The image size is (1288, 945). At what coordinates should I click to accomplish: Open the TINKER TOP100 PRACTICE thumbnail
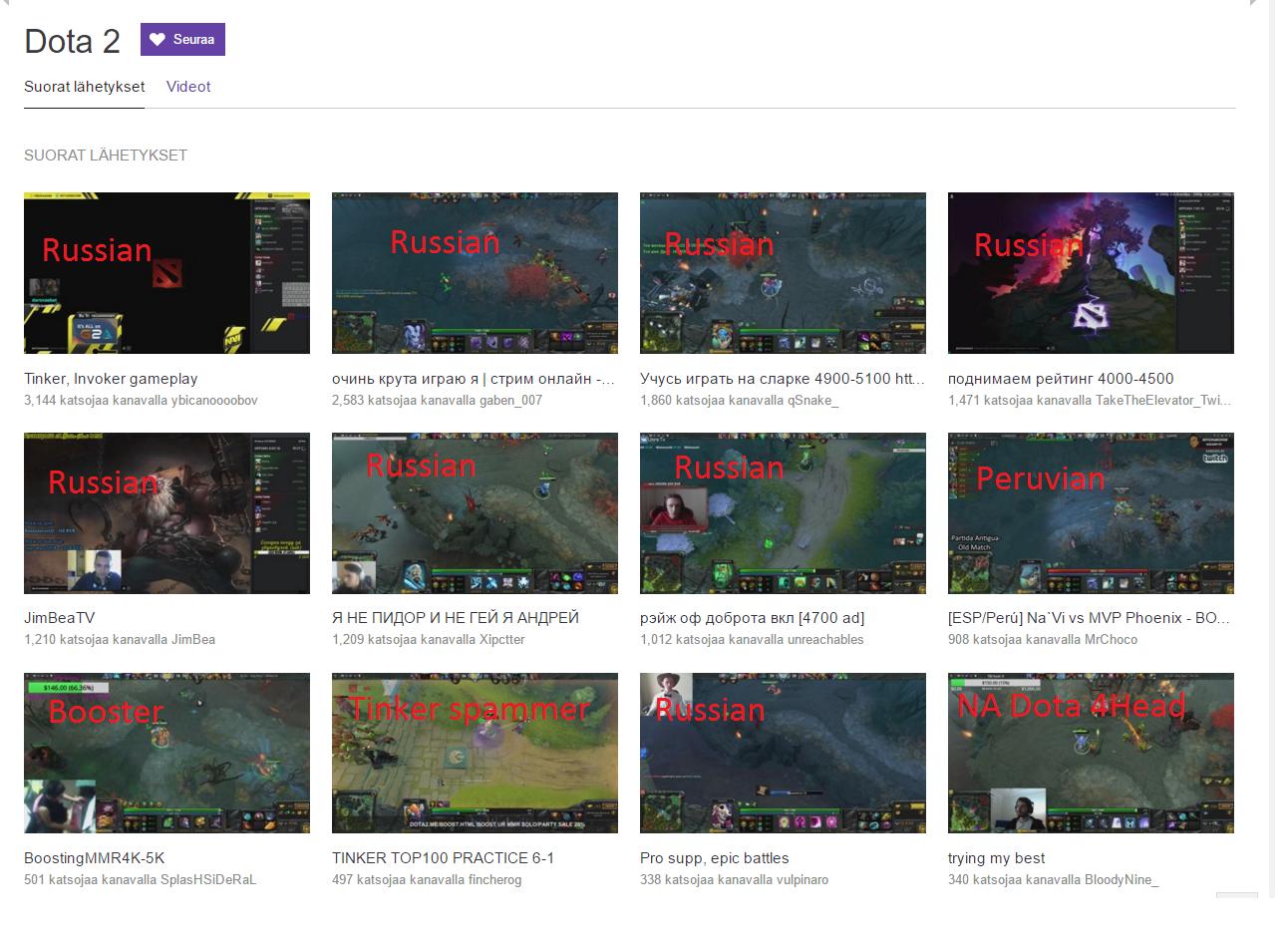coord(475,753)
